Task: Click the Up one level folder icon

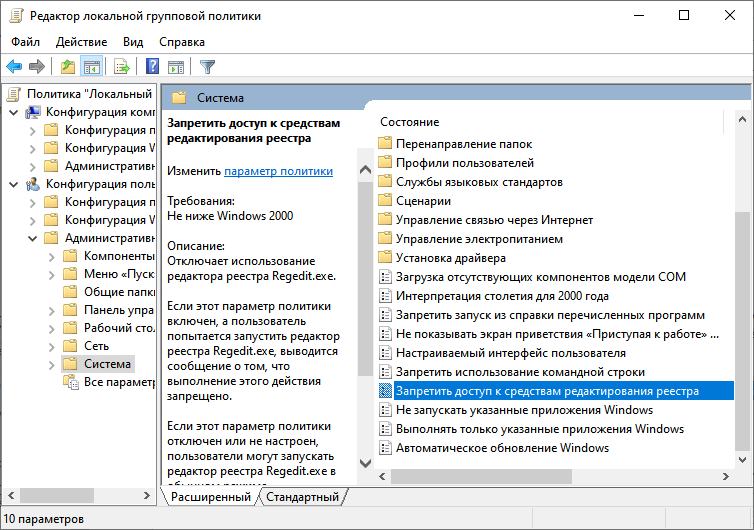Action: click(x=68, y=66)
